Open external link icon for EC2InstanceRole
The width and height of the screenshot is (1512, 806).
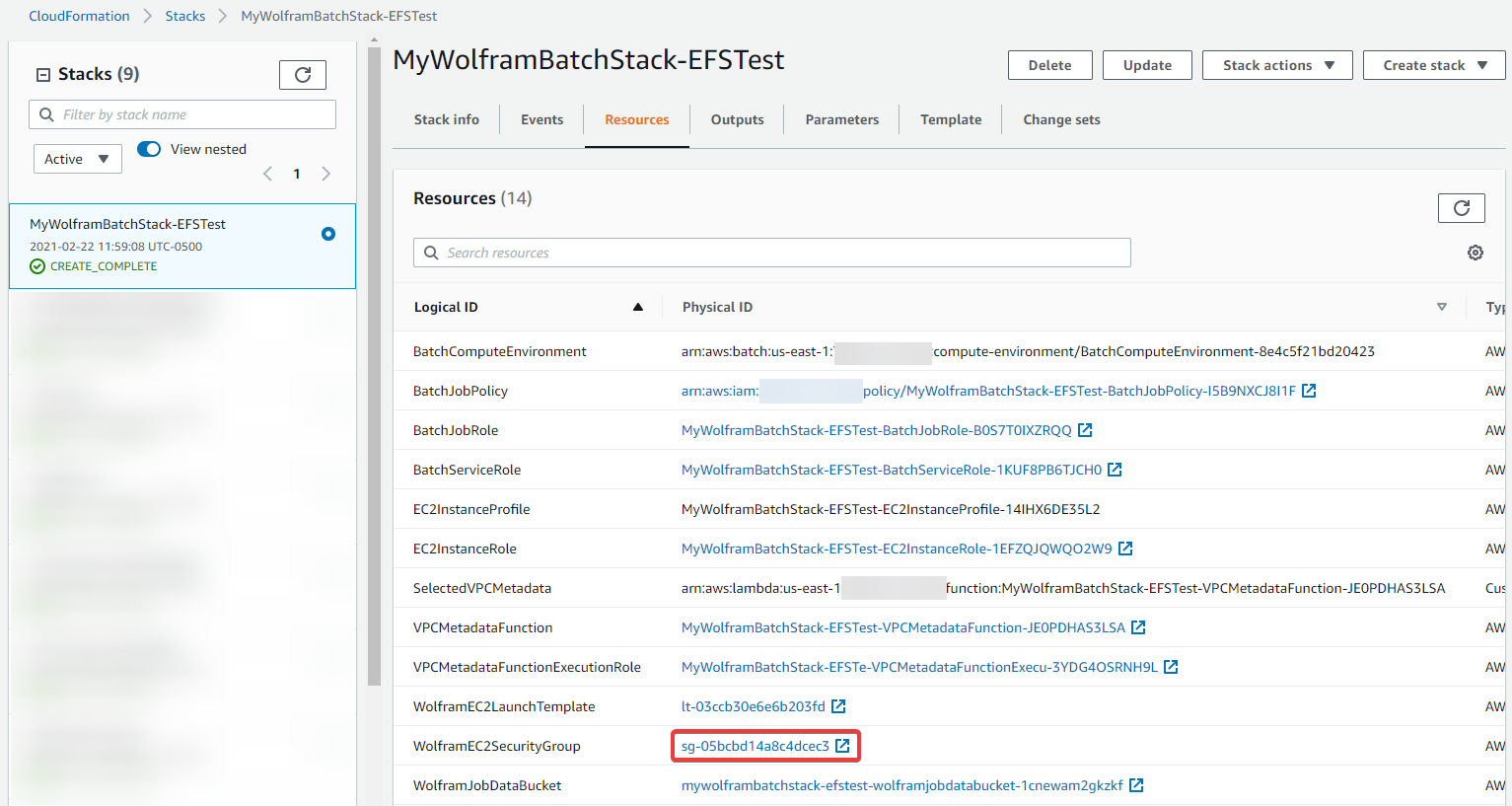click(x=1125, y=549)
